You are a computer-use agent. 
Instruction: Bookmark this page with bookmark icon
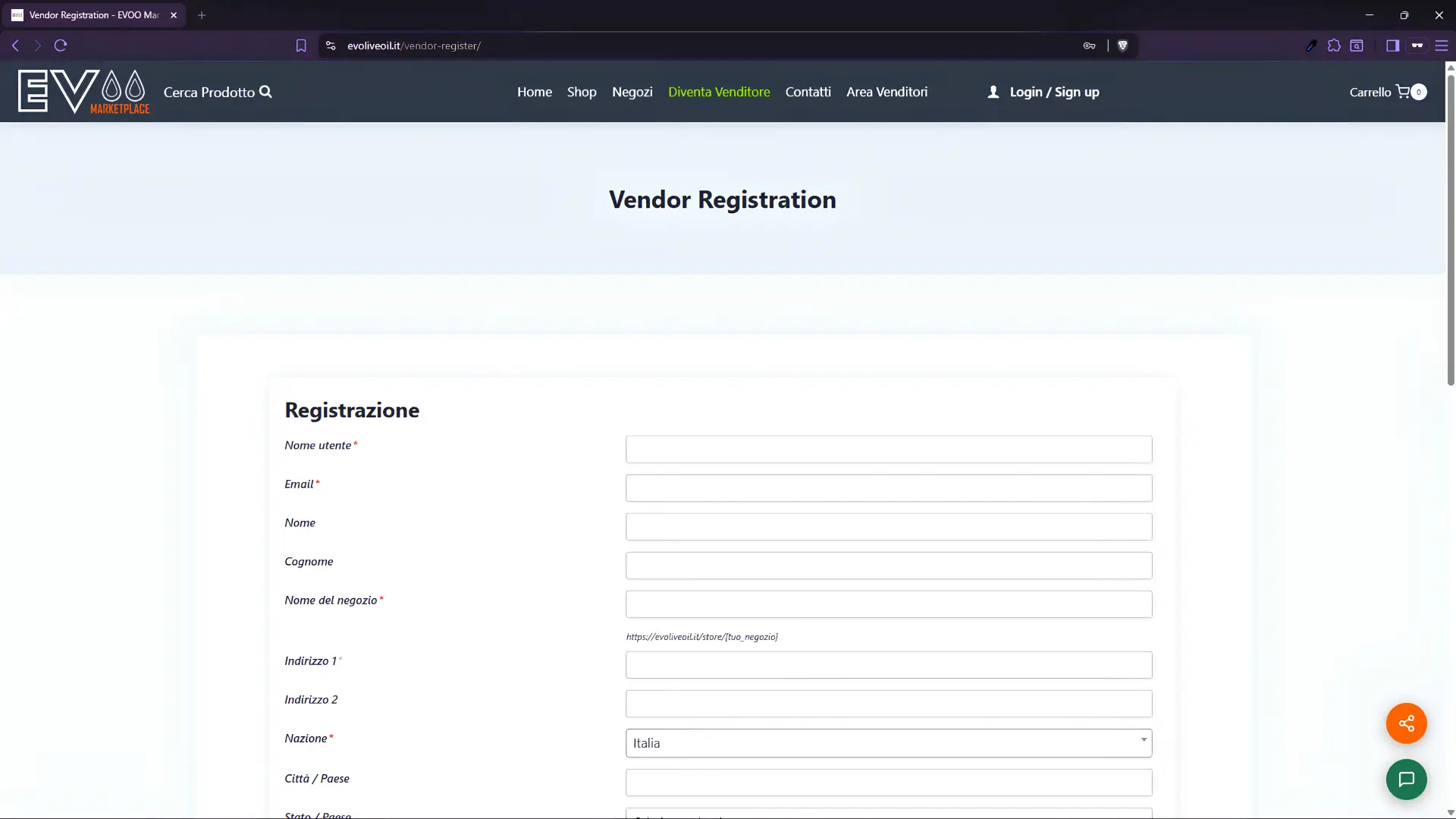coord(301,45)
